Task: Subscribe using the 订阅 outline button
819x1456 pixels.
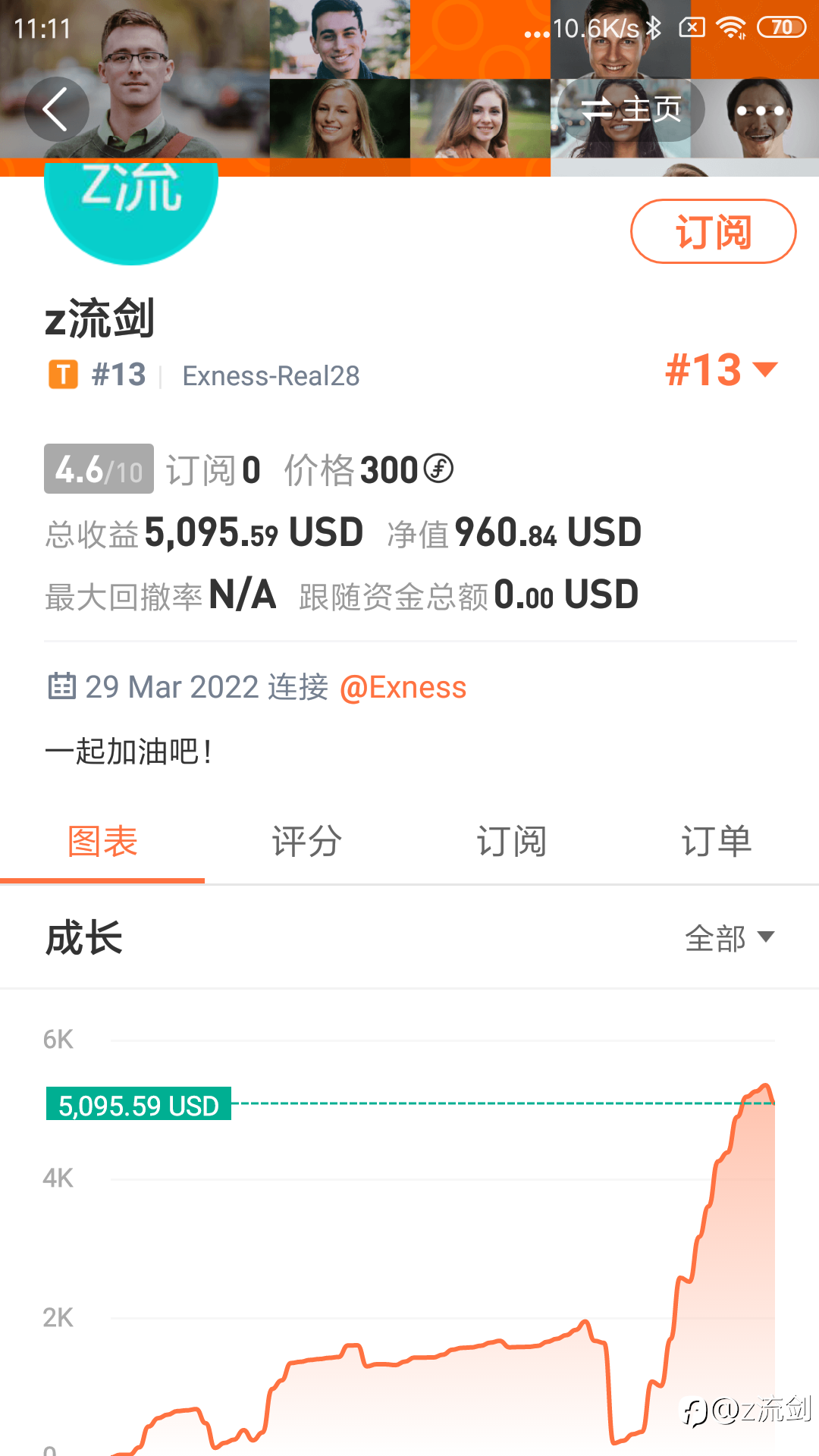Action: point(714,231)
